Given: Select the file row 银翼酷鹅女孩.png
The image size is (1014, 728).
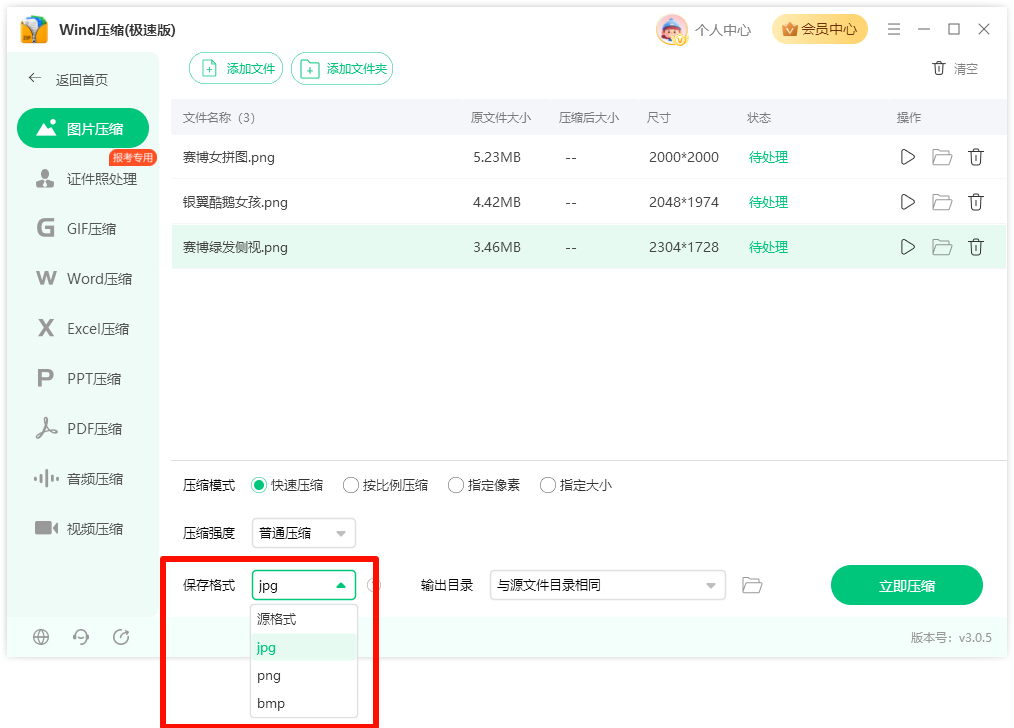Looking at the screenshot, I should (588, 202).
